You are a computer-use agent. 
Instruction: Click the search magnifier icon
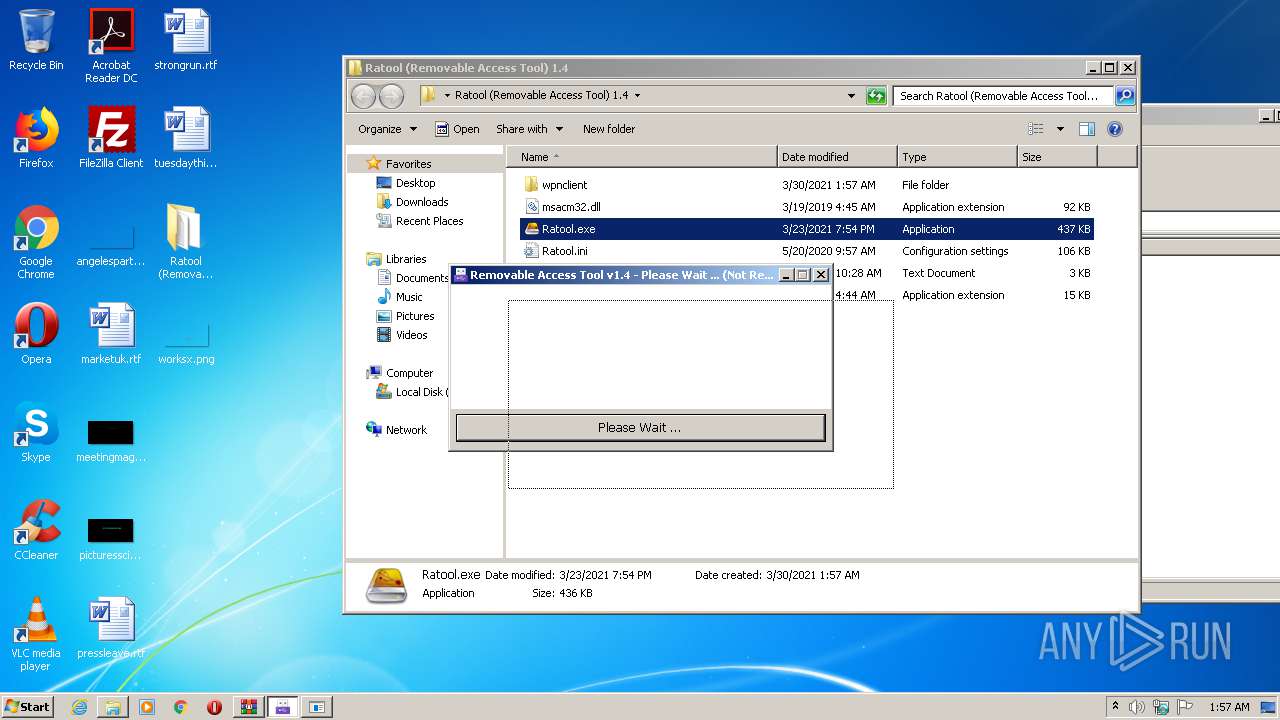(1124, 96)
